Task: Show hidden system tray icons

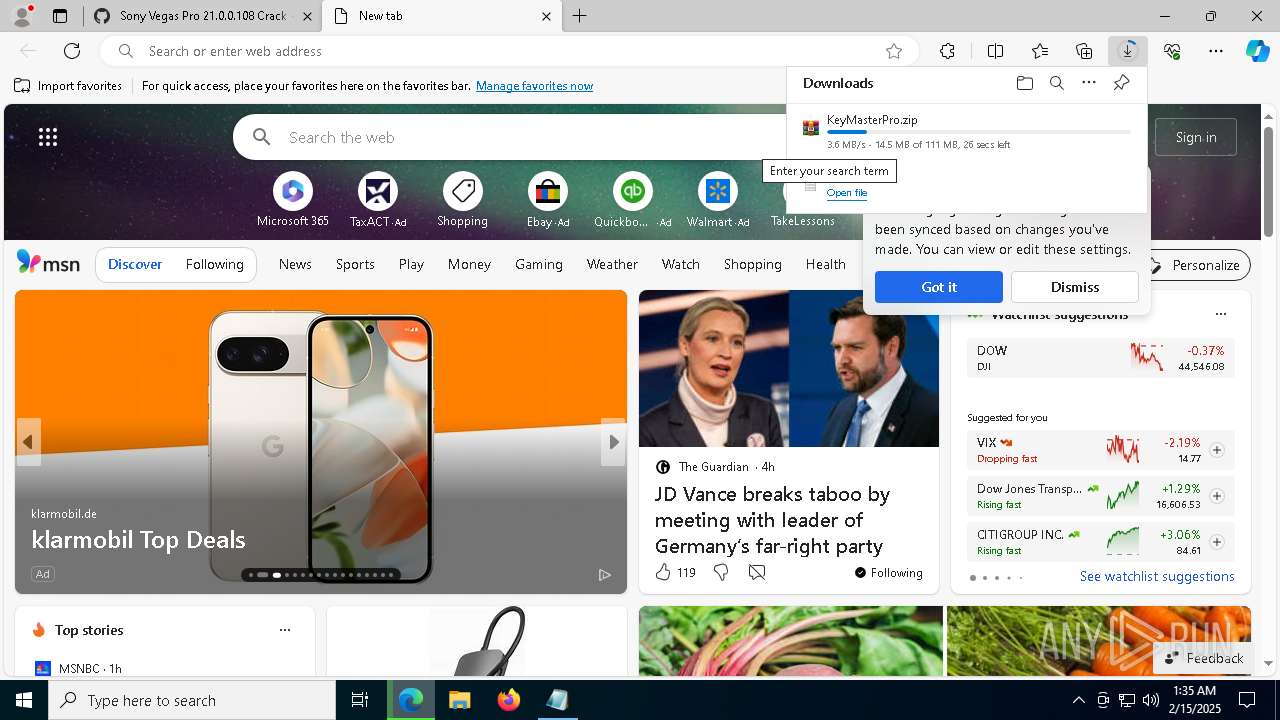Action: coord(1078,700)
